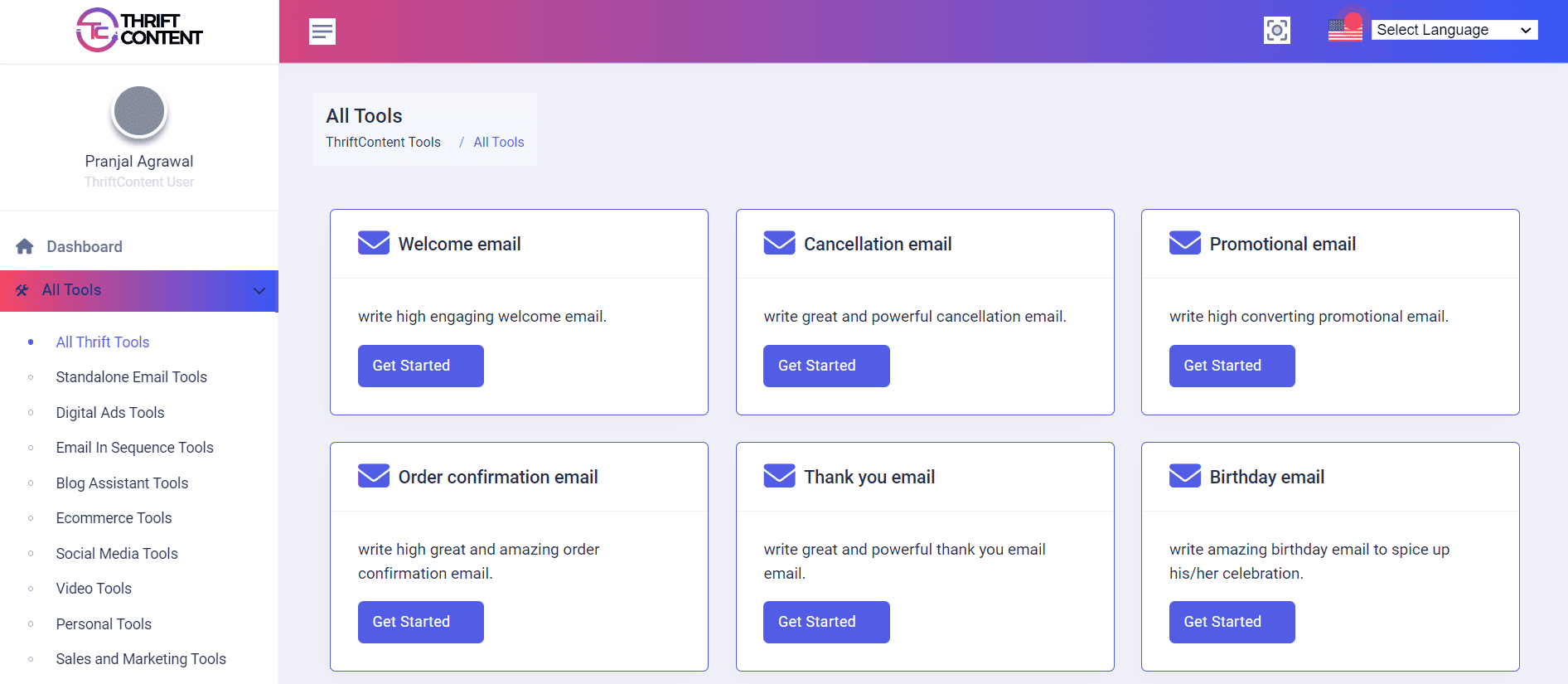The height and width of the screenshot is (684, 1568).
Task: Click the ThriftContent logo
Action: 139,31
